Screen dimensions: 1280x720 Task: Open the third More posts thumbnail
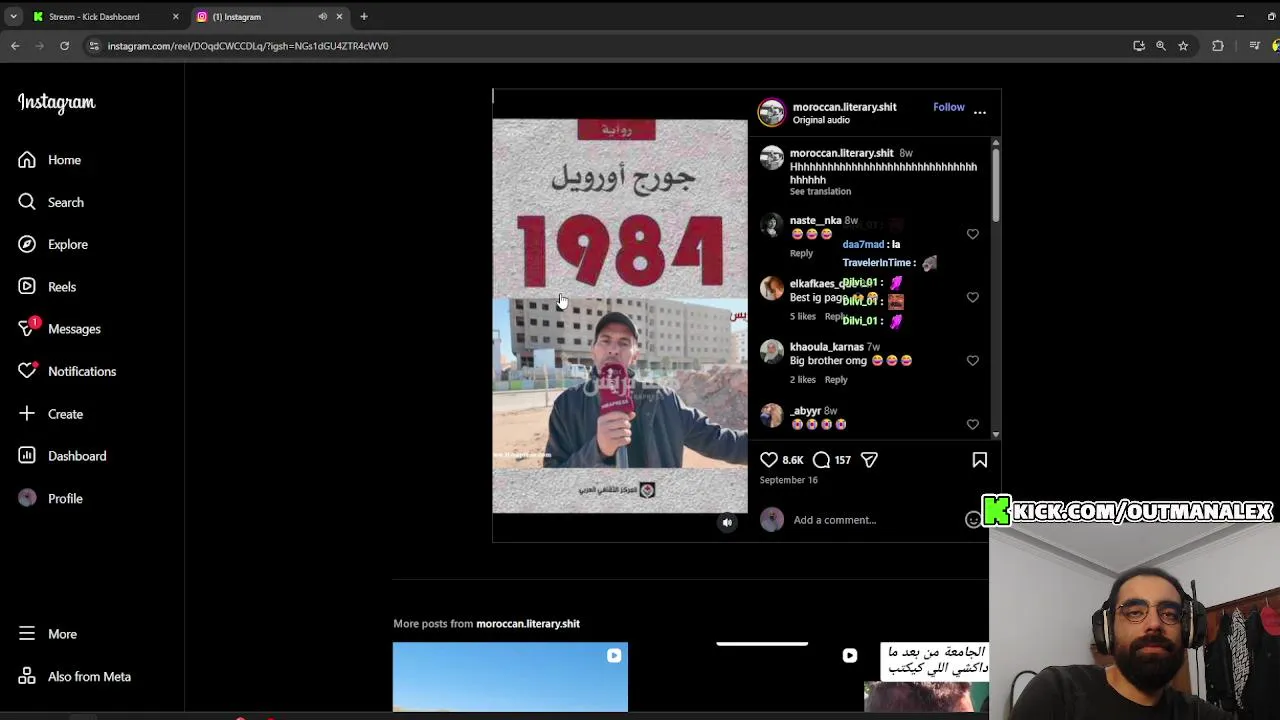pos(926,677)
